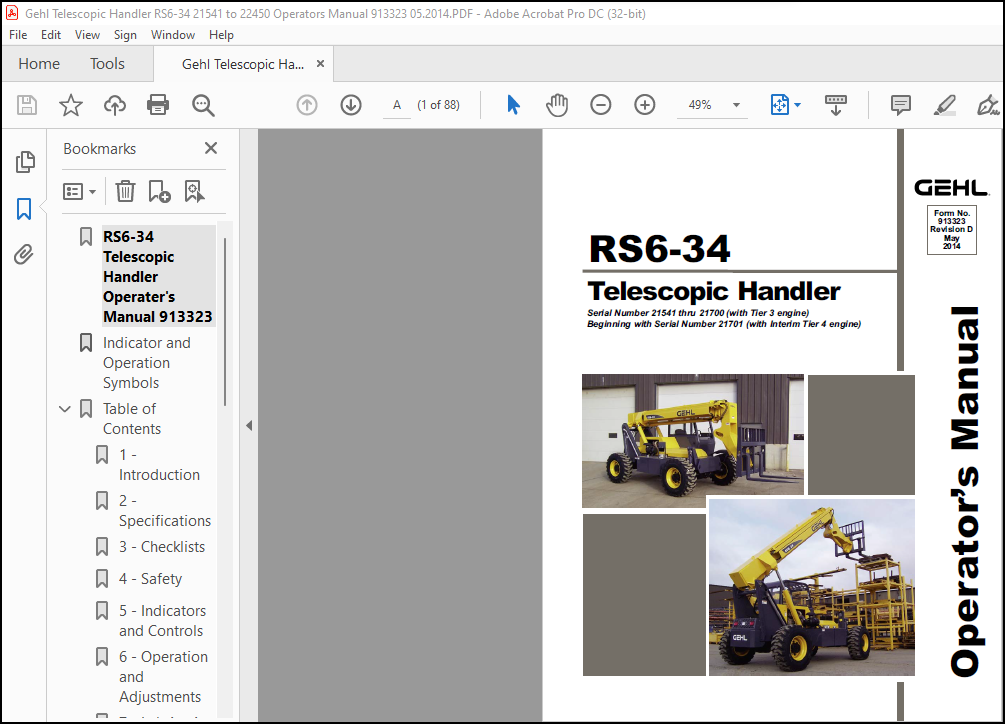Close the Bookmarks panel
This screenshot has height=724, width=1005.
click(x=211, y=148)
